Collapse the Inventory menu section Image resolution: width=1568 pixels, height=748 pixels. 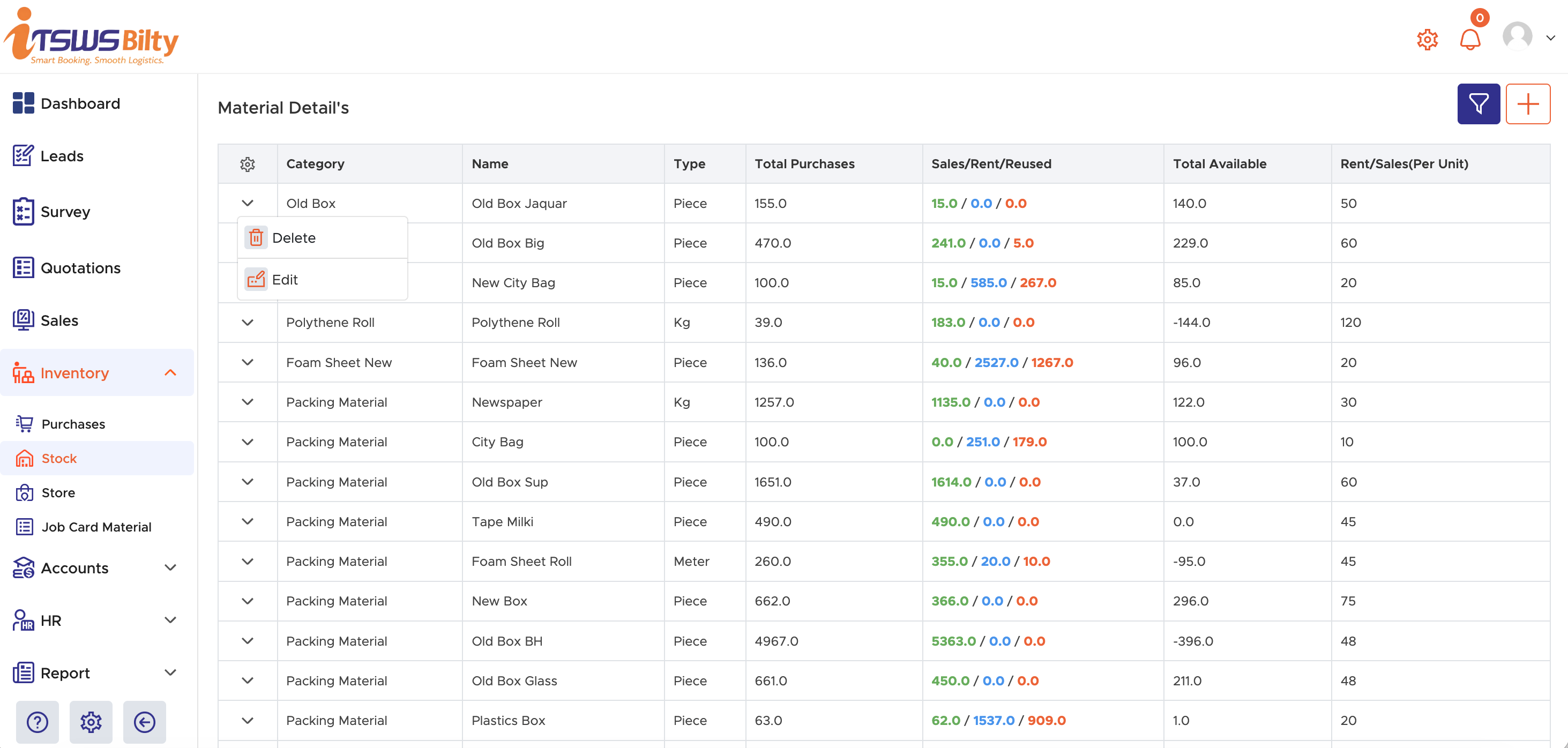170,372
